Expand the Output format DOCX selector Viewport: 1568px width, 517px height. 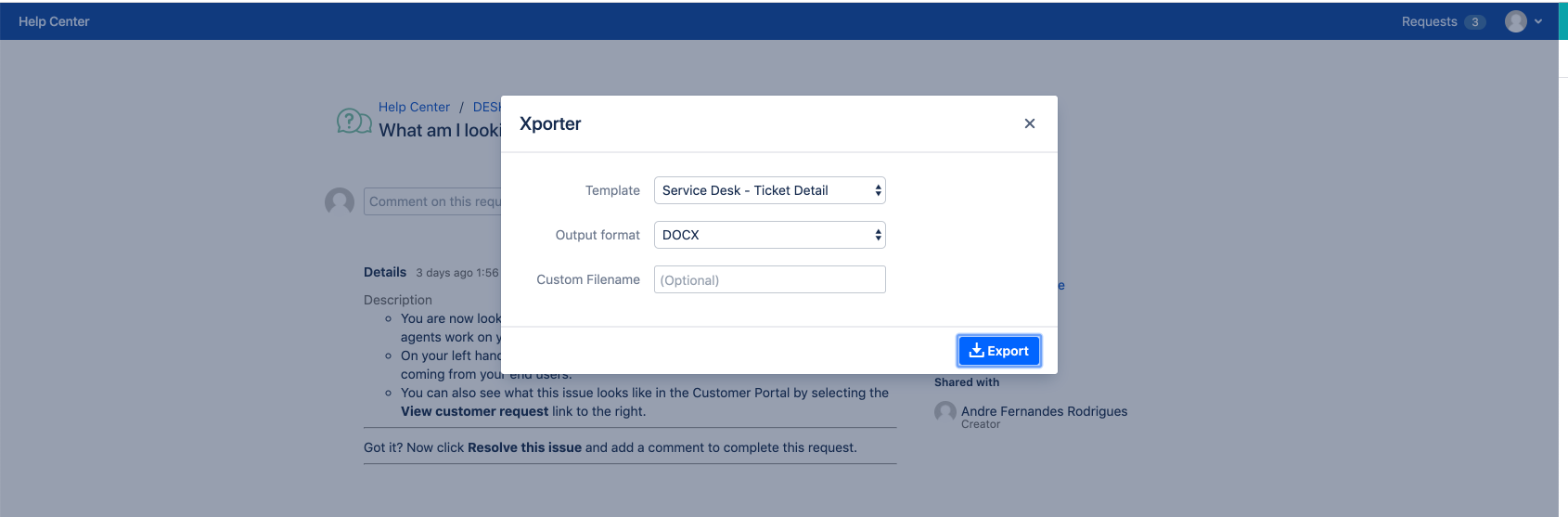click(x=769, y=235)
